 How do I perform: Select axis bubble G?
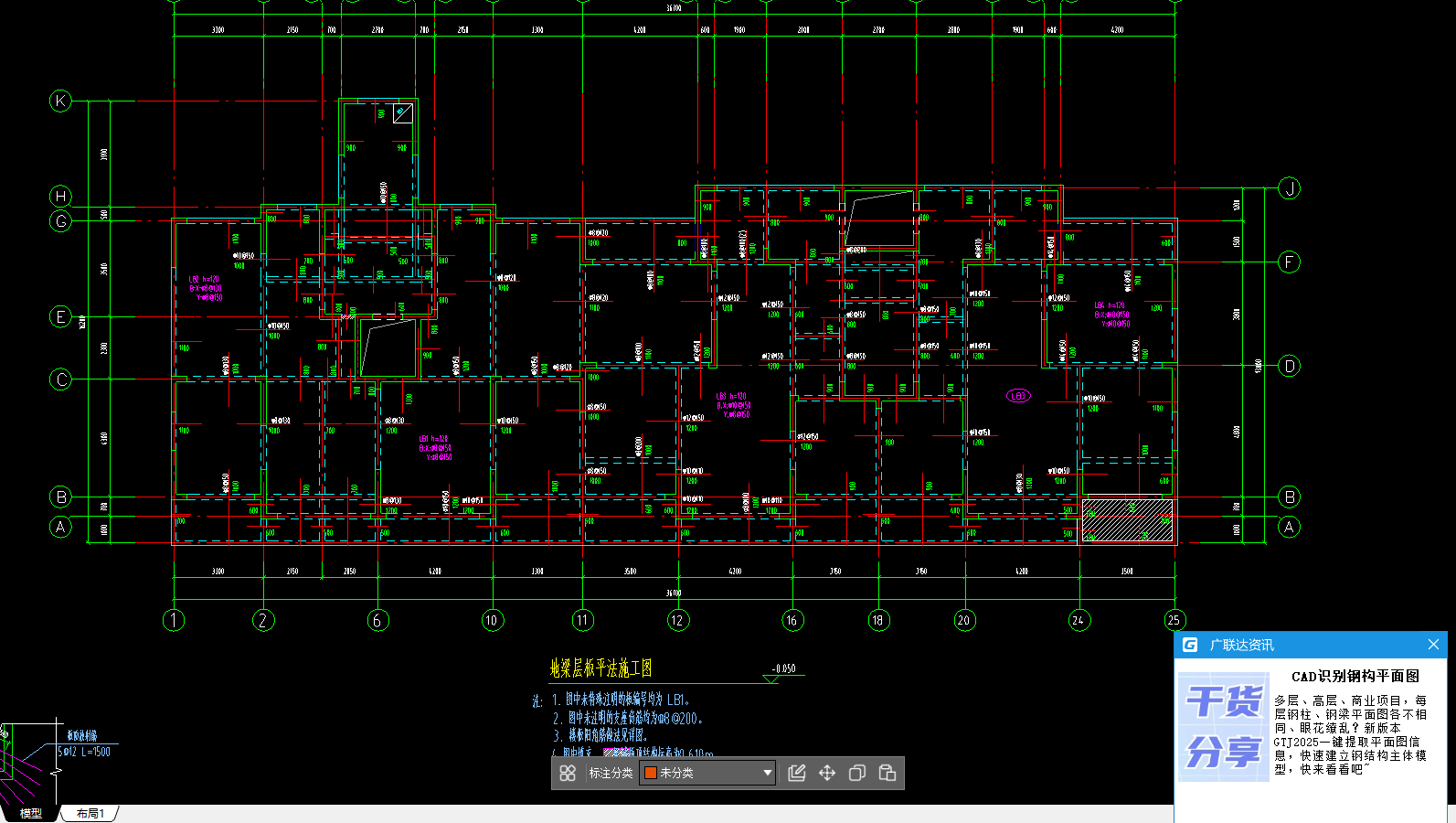60,221
